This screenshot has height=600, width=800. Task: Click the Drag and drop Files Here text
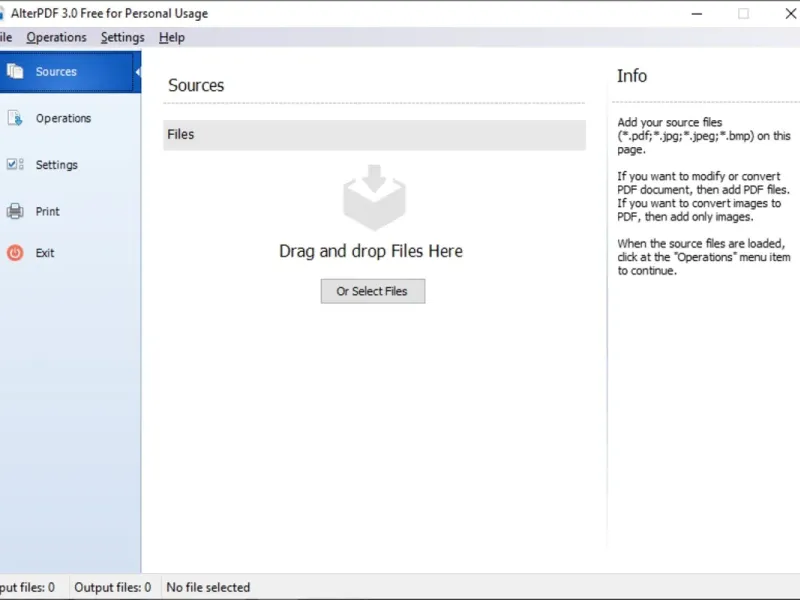(371, 251)
